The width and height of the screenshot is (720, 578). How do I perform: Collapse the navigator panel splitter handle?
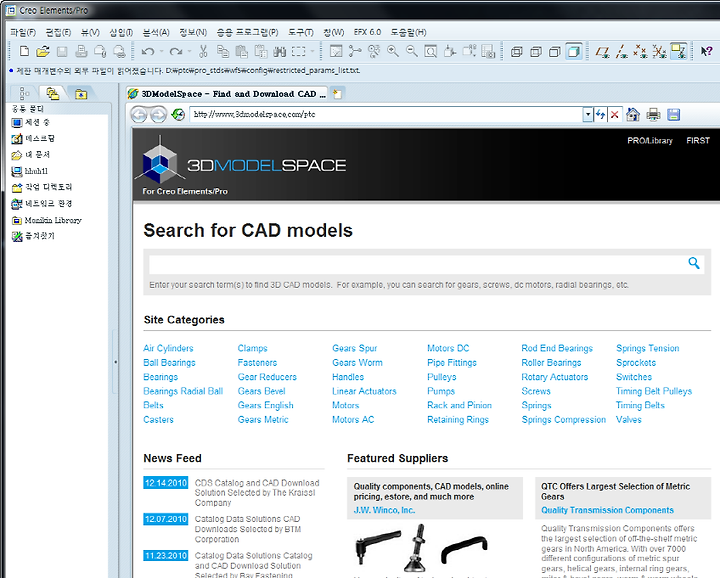click(115, 362)
